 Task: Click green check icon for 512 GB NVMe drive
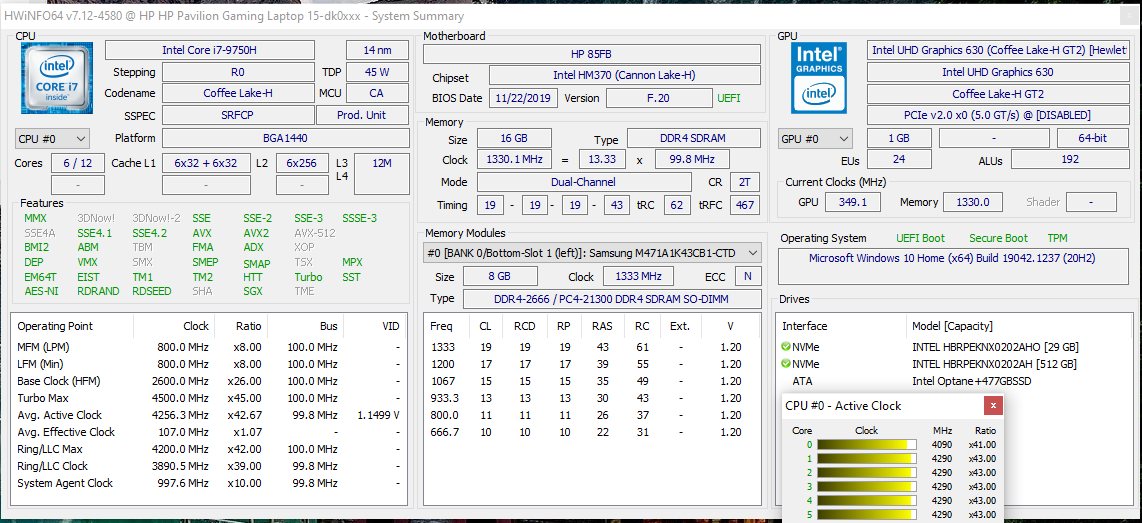(785, 363)
